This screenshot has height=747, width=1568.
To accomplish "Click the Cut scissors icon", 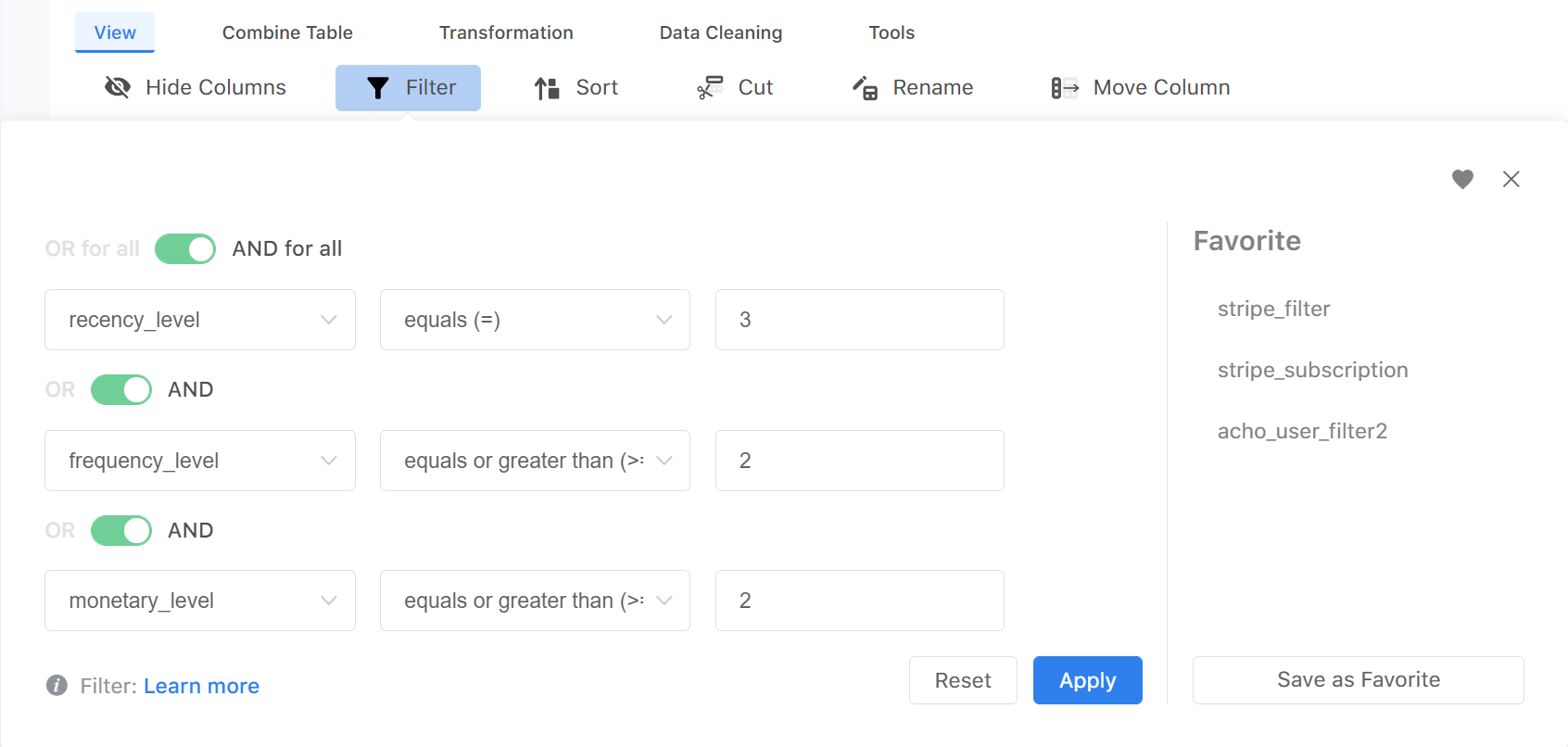I will (710, 88).
